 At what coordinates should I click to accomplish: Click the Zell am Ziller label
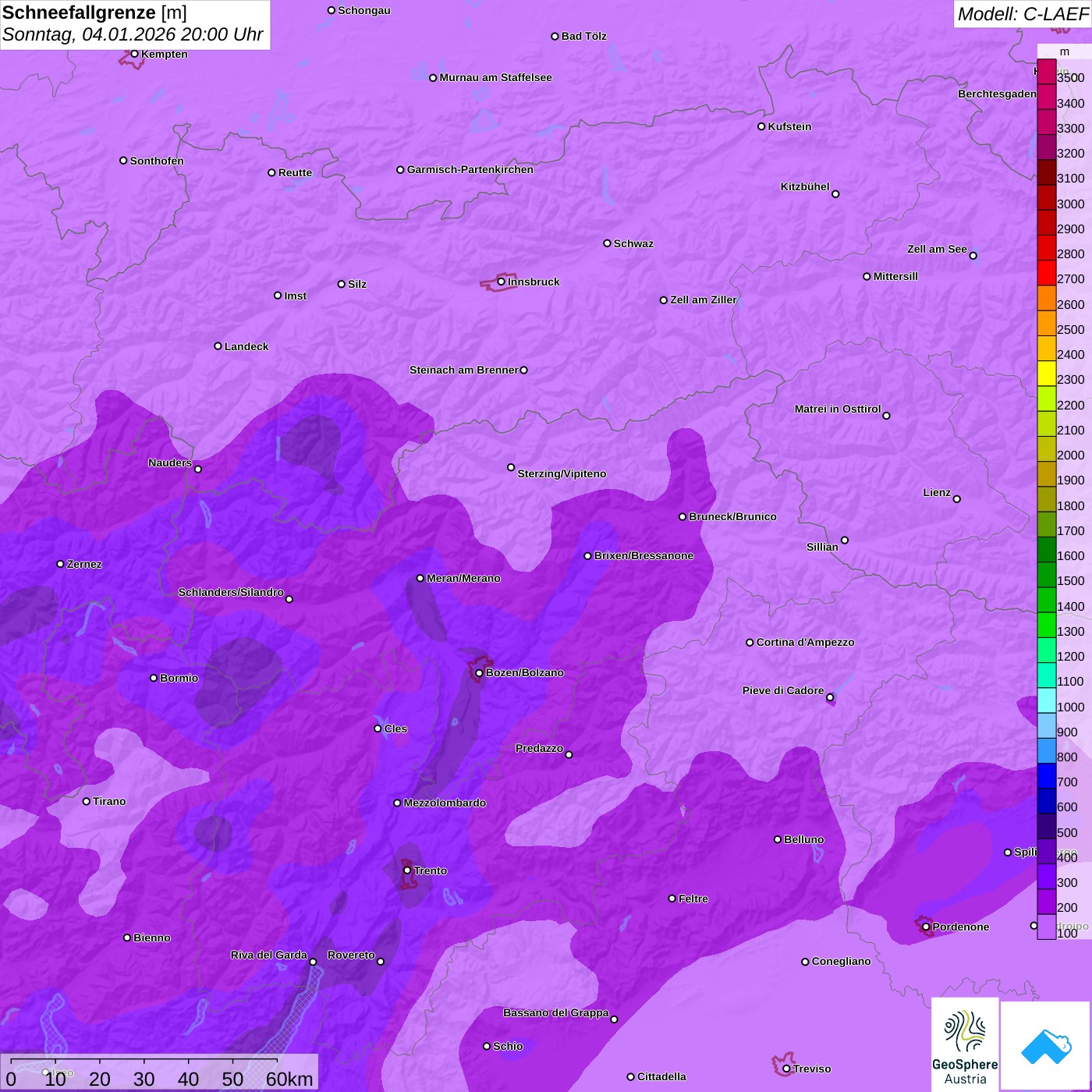(x=703, y=300)
